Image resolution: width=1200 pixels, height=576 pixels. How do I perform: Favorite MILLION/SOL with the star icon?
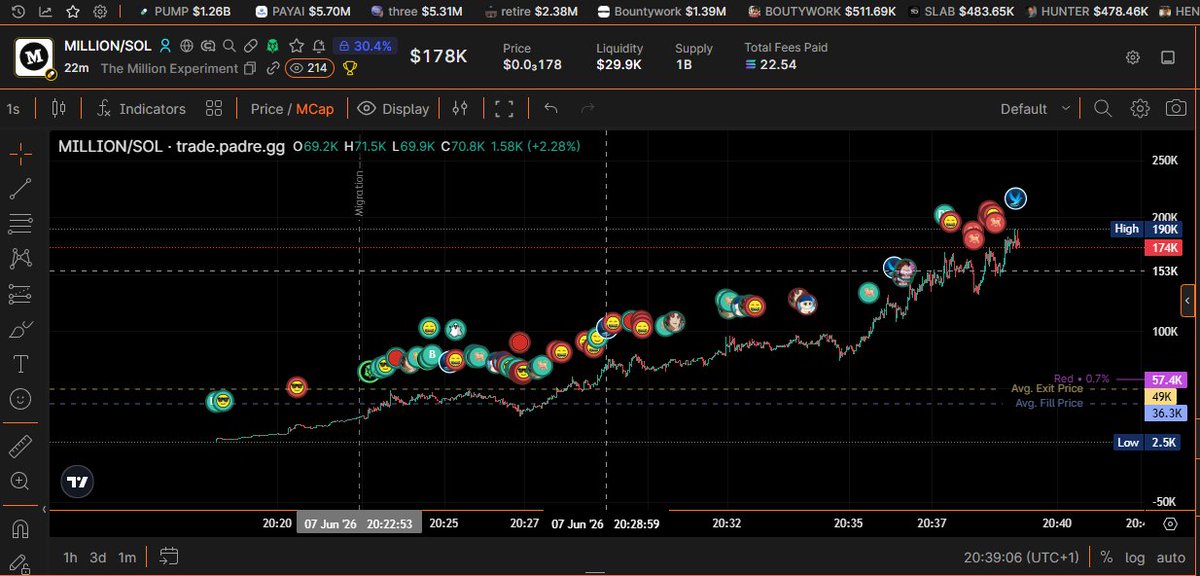click(x=294, y=46)
